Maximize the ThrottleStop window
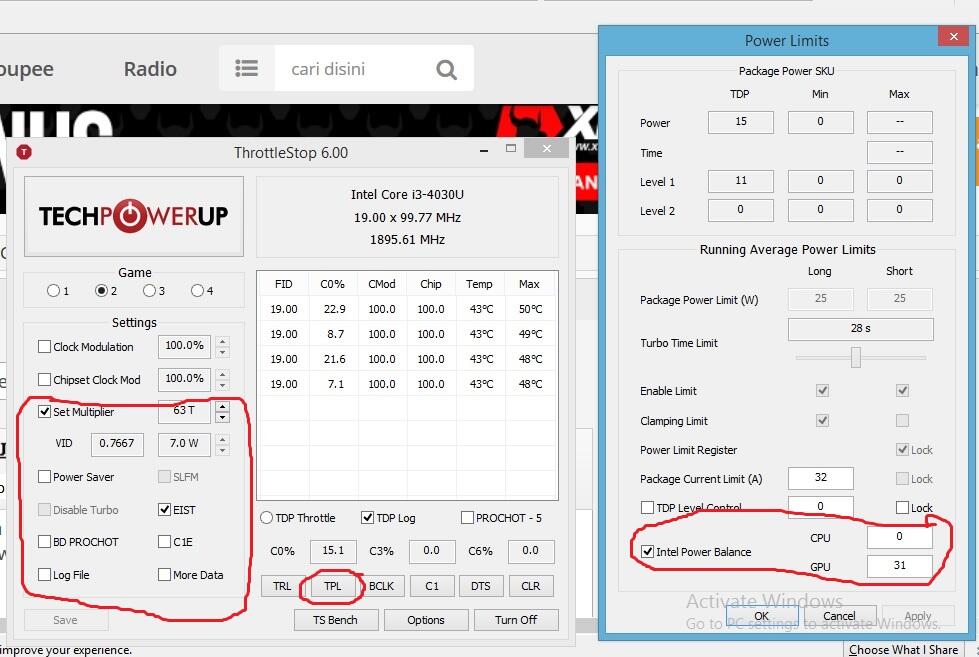979x657 pixels. [x=511, y=149]
